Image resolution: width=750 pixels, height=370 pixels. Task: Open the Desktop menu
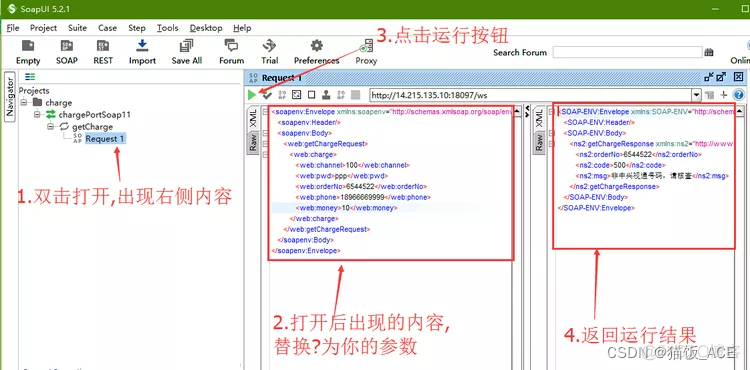coord(206,28)
